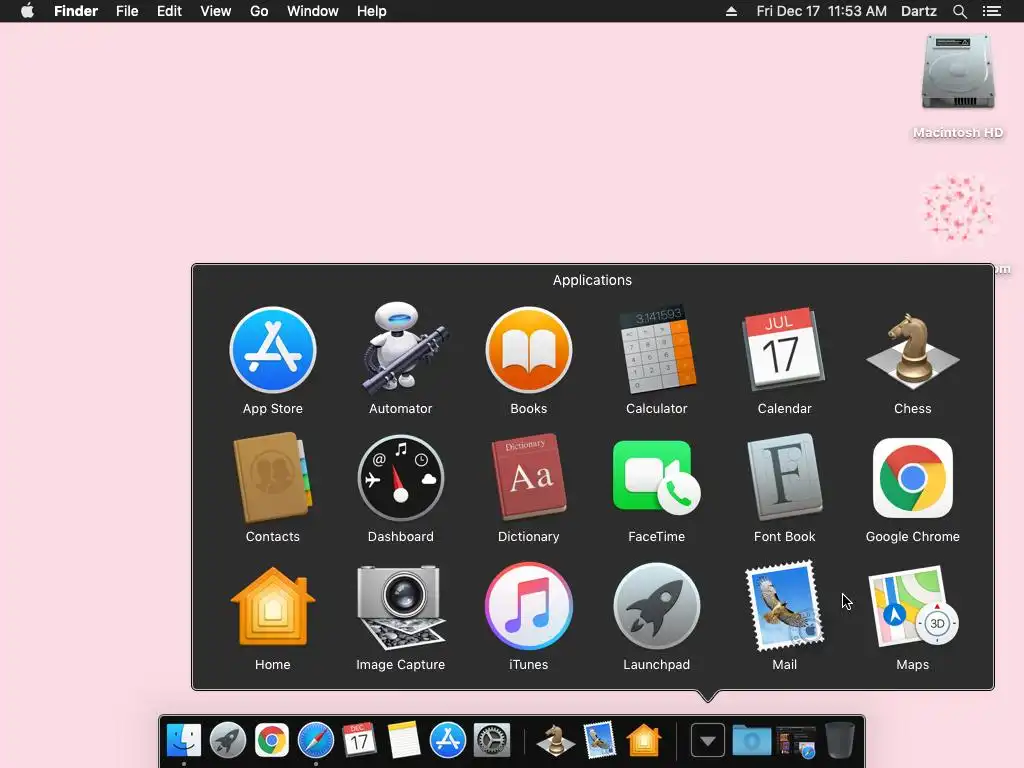Click Google Chrome in the Dock
Image resolution: width=1024 pixels, height=768 pixels.
(272, 741)
